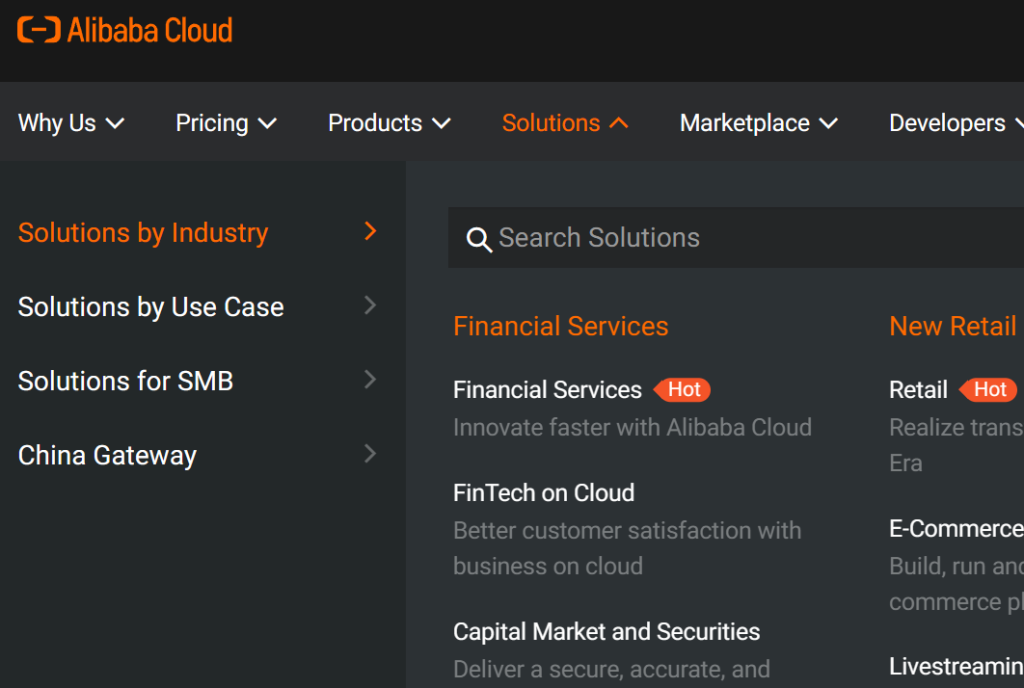Expand the Marketplace dropdown chevron
Image resolution: width=1024 pixels, height=688 pixels.
point(828,123)
